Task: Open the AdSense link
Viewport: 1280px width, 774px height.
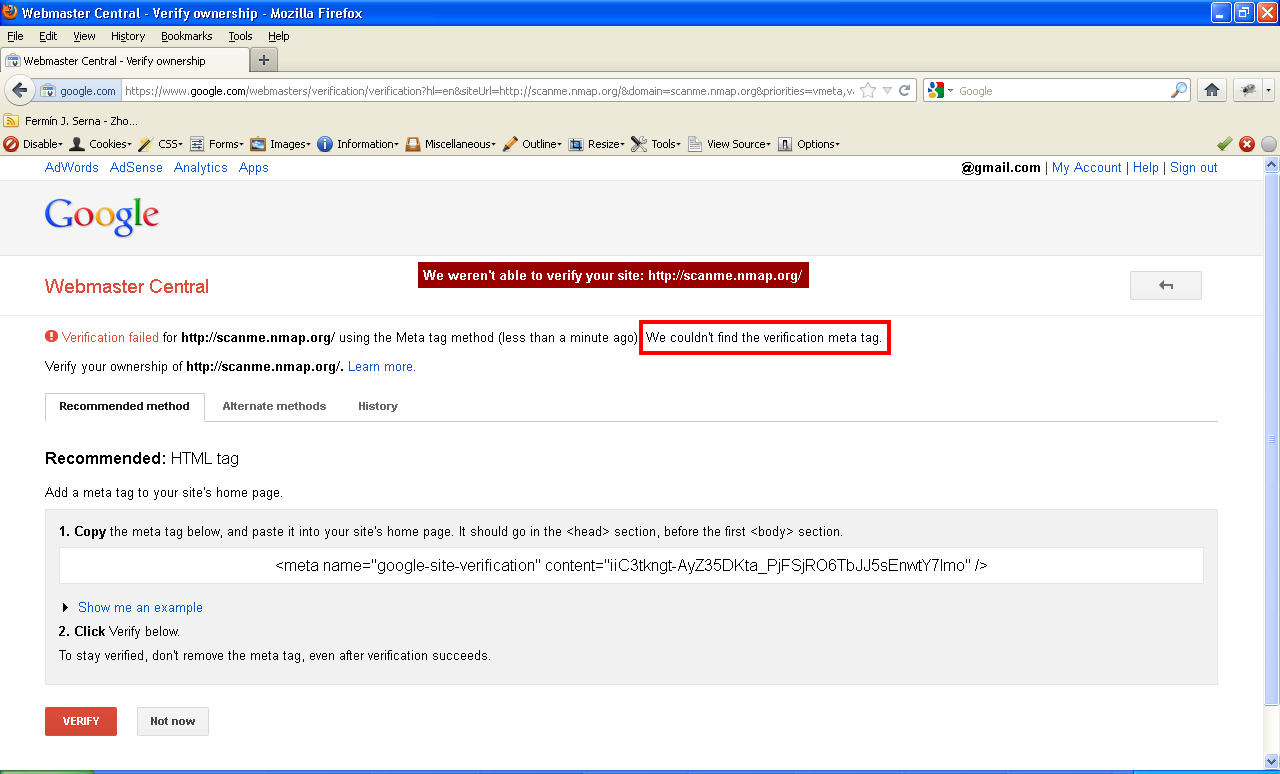Action: 136,168
